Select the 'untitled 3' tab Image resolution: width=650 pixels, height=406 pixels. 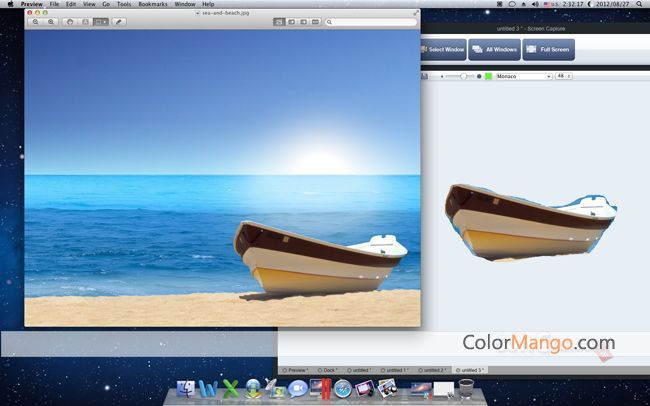coord(470,370)
